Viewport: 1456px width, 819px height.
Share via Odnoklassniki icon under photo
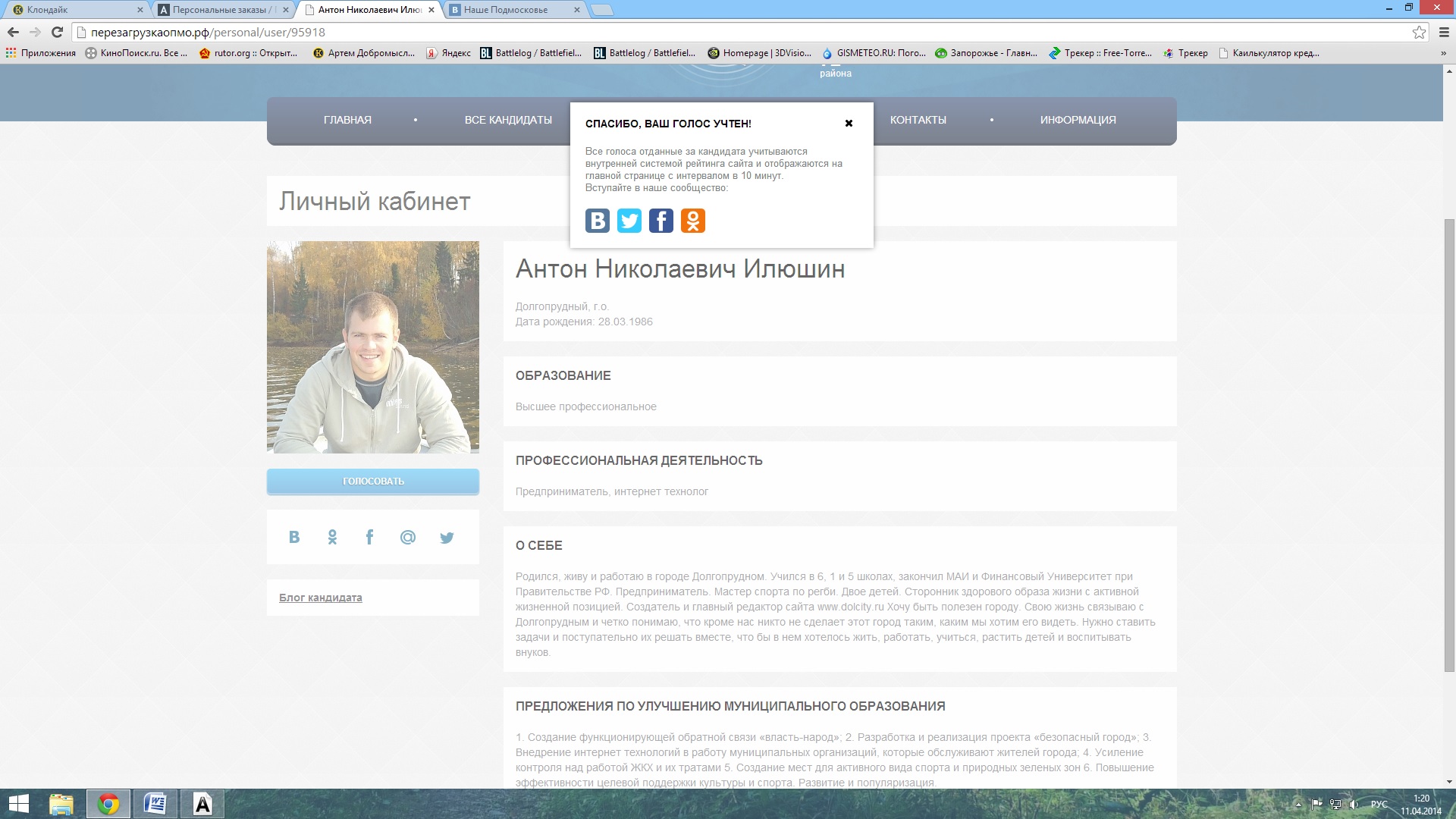pos(332,537)
